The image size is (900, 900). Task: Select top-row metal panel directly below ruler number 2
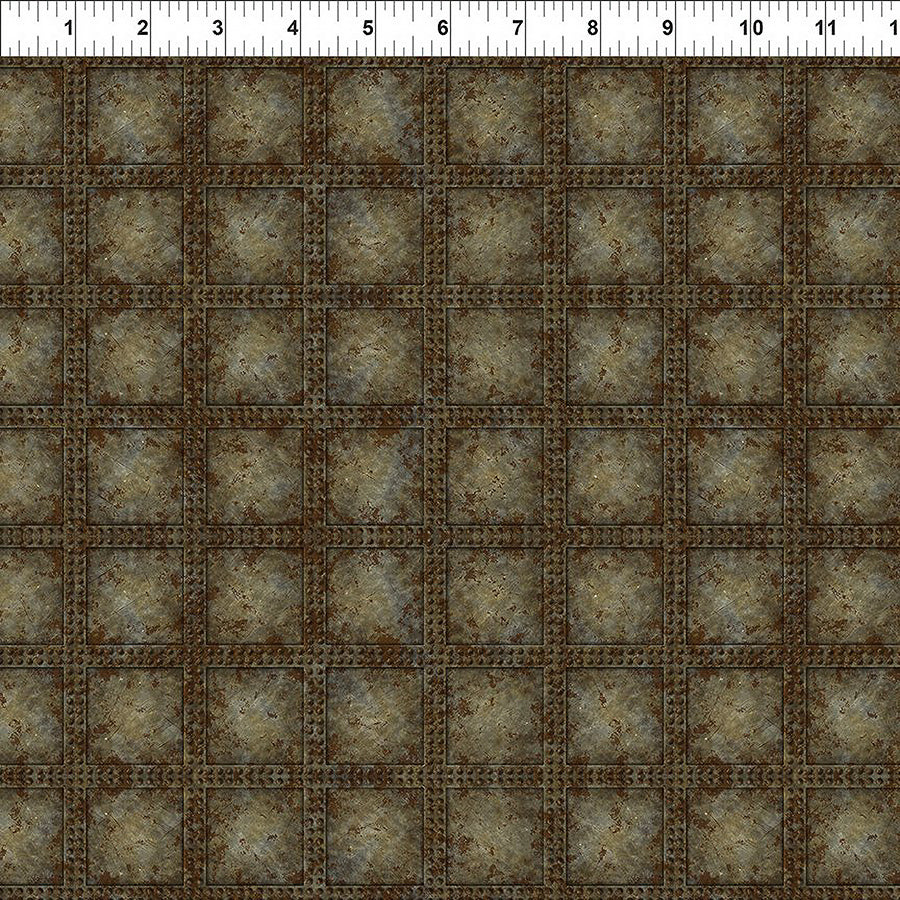click(x=135, y=115)
